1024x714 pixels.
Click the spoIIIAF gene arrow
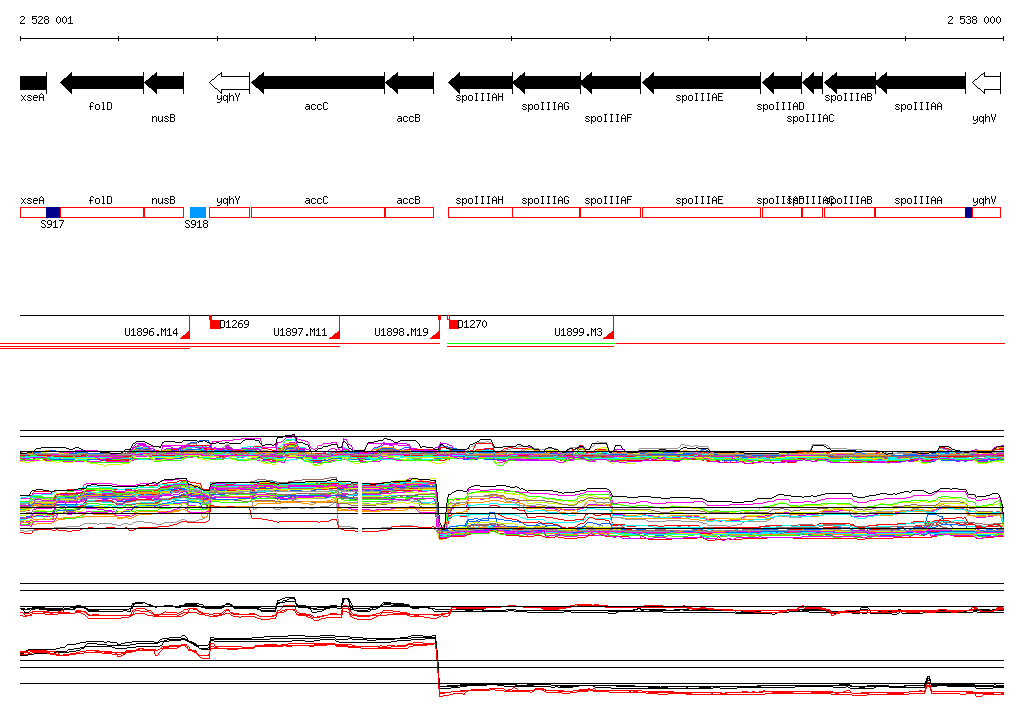pos(611,83)
